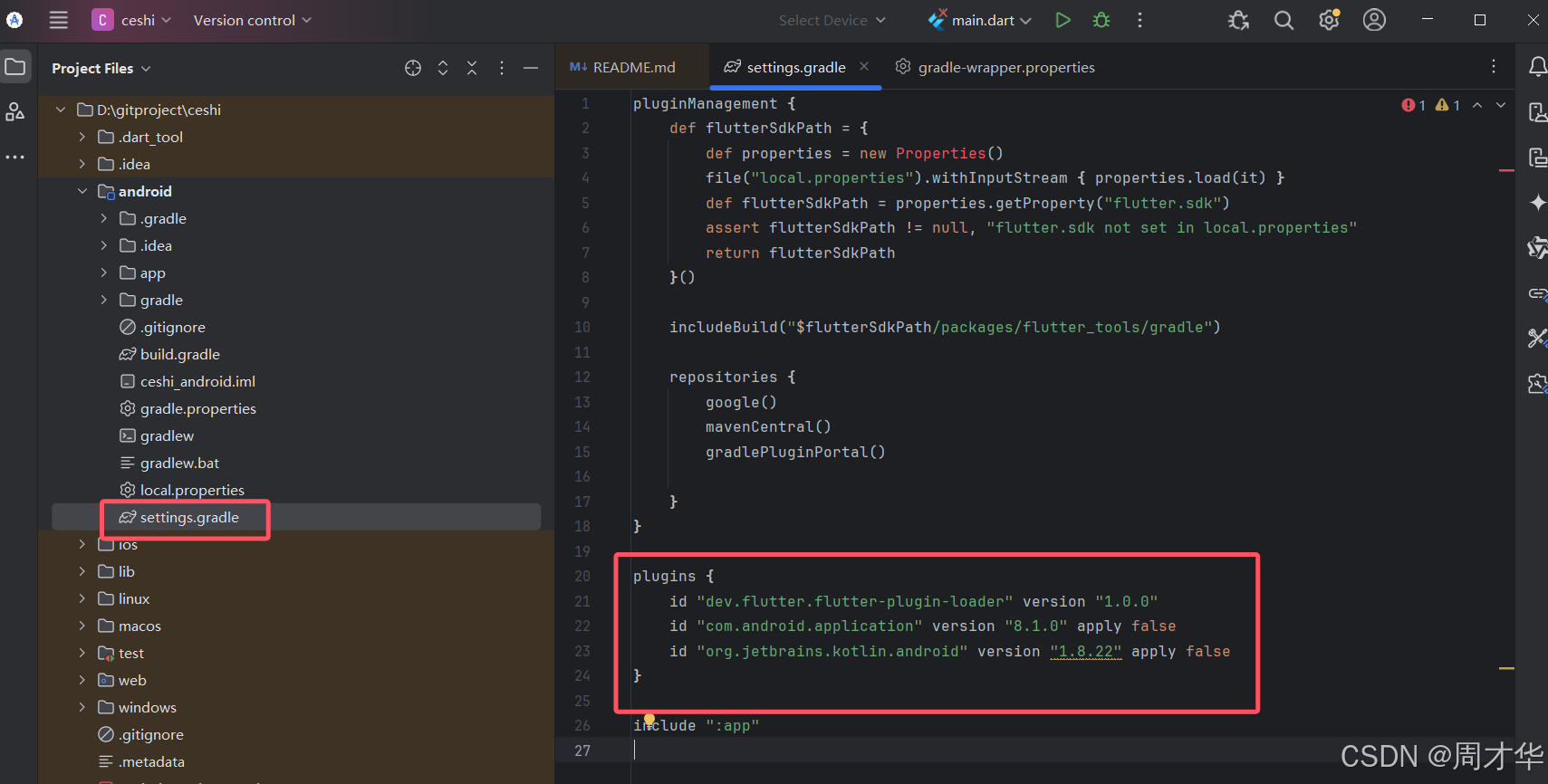Screen dimensions: 1548x784
Task: Open Search Everywhere magnifier icon
Action: 1284,20
